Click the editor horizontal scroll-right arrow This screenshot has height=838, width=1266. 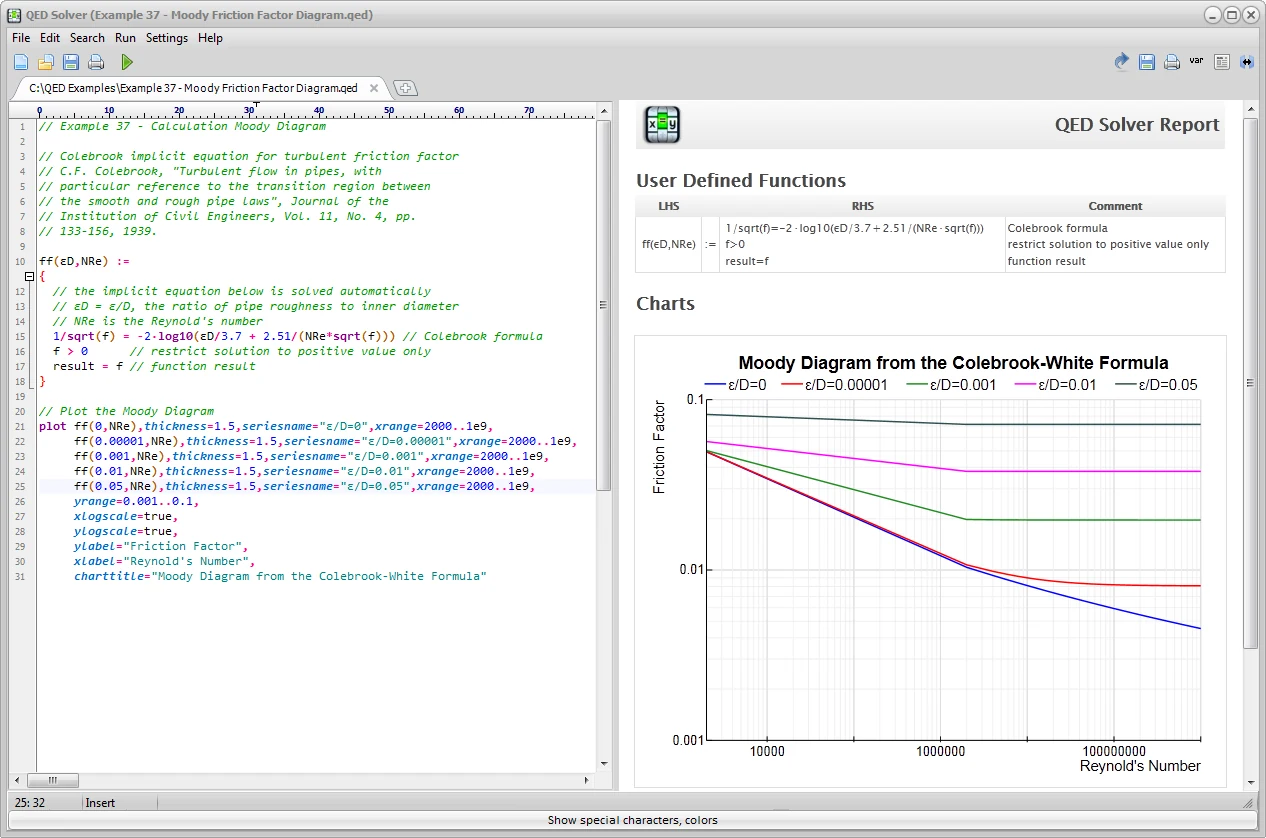pos(589,781)
